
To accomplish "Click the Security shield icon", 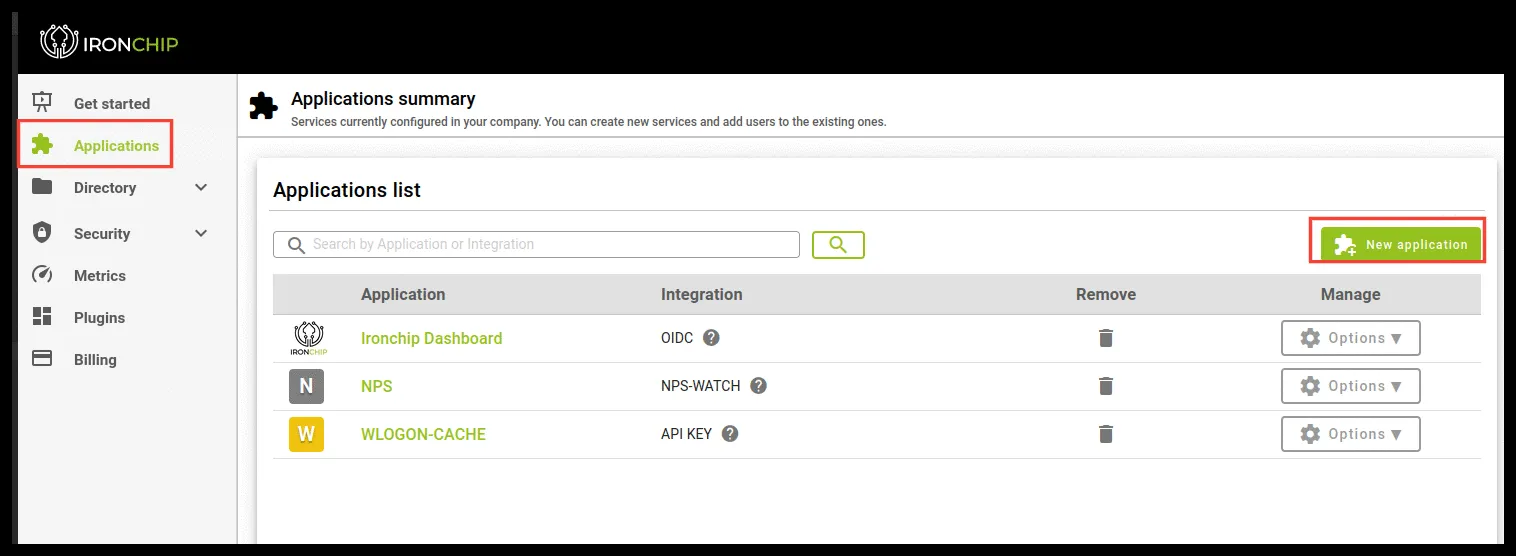I will tap(42, 232).
